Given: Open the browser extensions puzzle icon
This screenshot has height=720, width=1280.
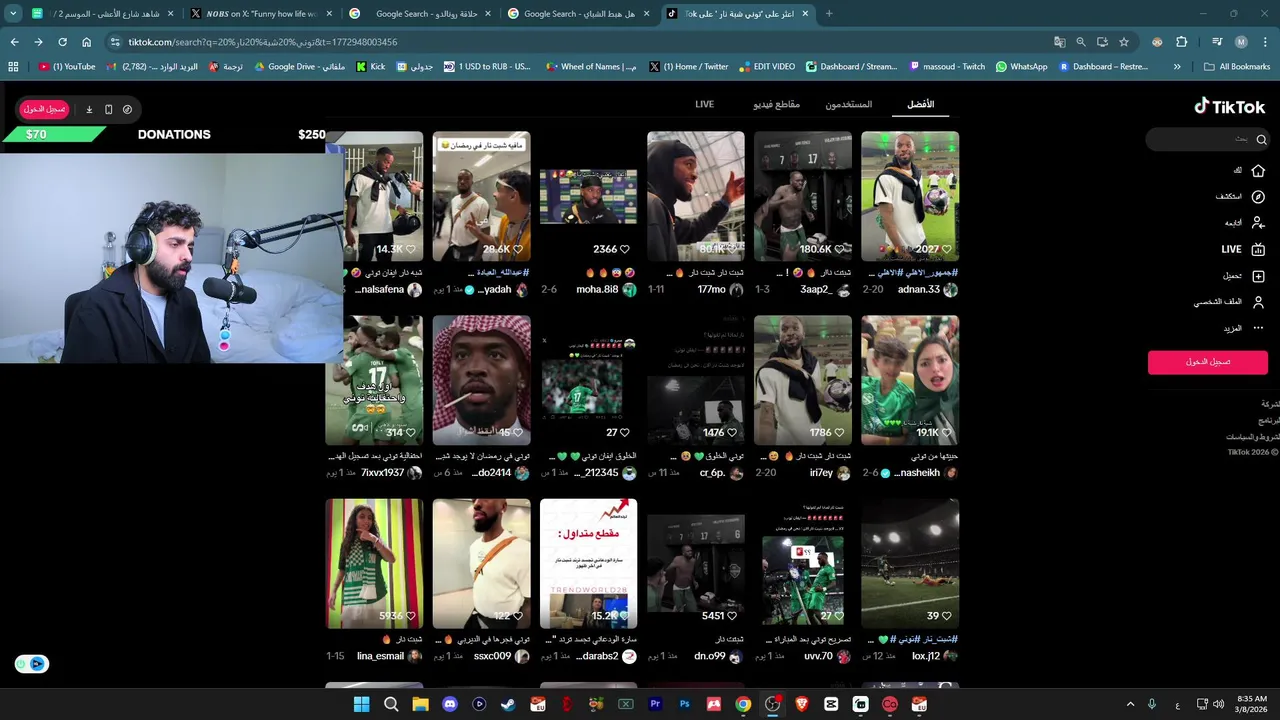Looking at the screenshot, I should (1182, 42).
